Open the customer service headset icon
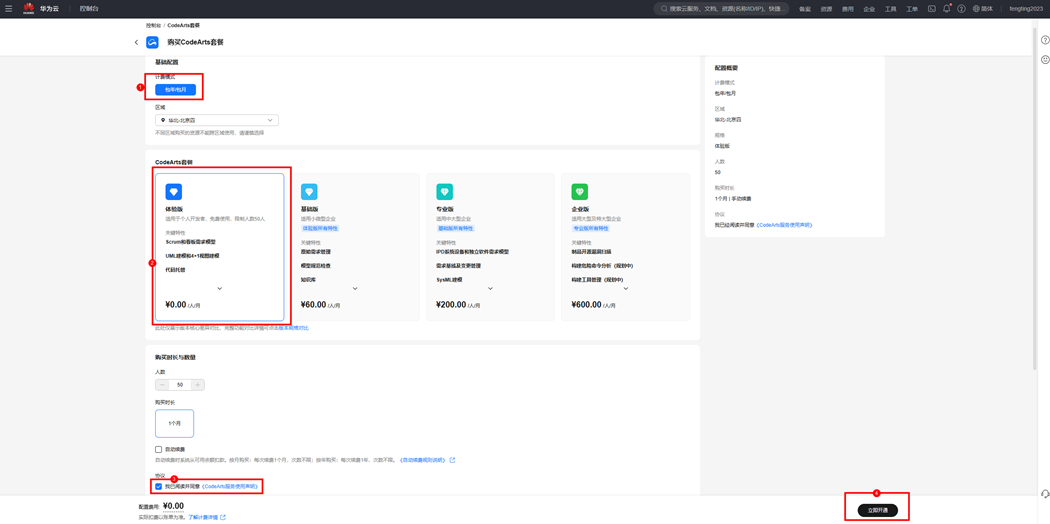 click(x=1045, y=493)
